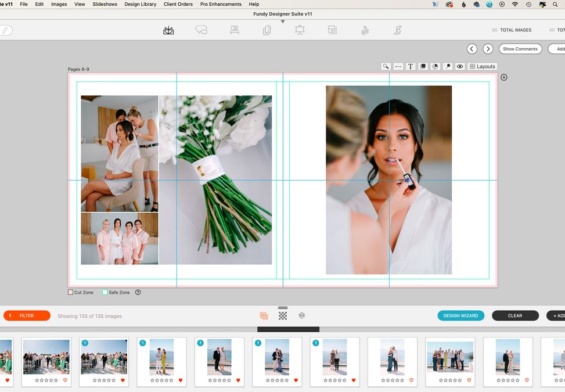This screenshot has width=565, height=392.
Task: Click the Show Comments button
Action: 520,49
